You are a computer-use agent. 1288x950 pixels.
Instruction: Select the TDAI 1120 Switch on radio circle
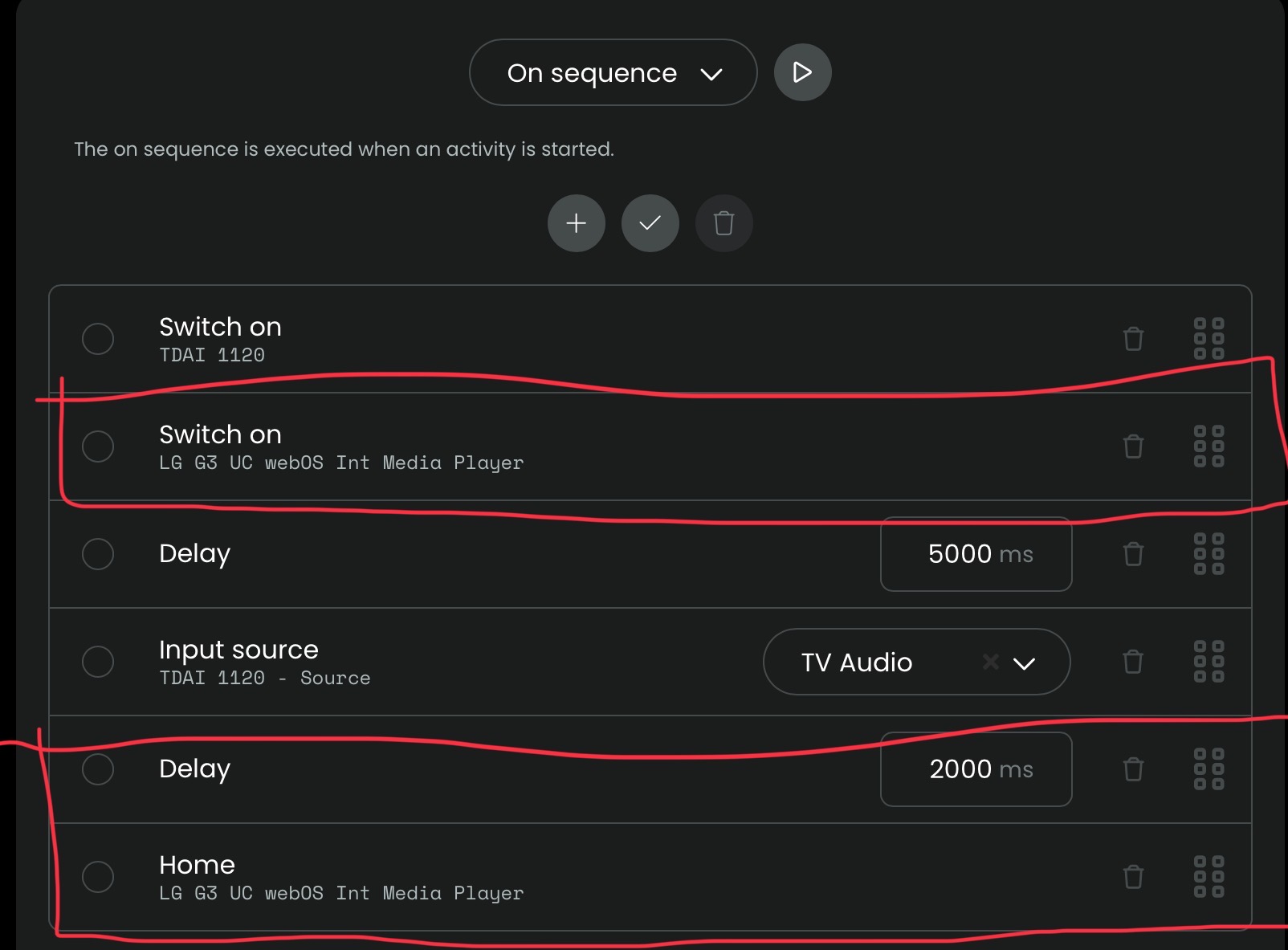tap(98, 339)
